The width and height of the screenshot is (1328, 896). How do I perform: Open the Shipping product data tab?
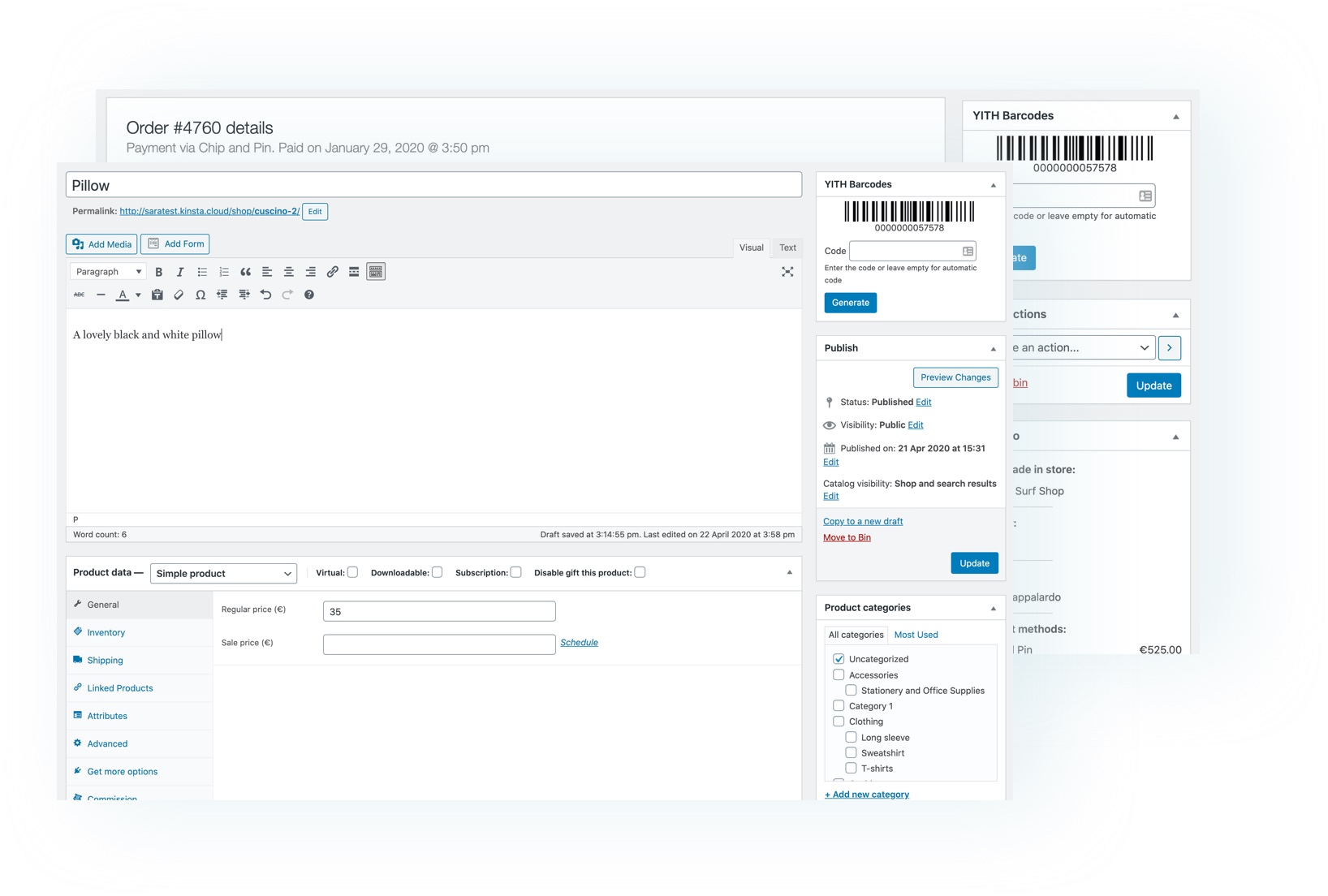(105, 660)
